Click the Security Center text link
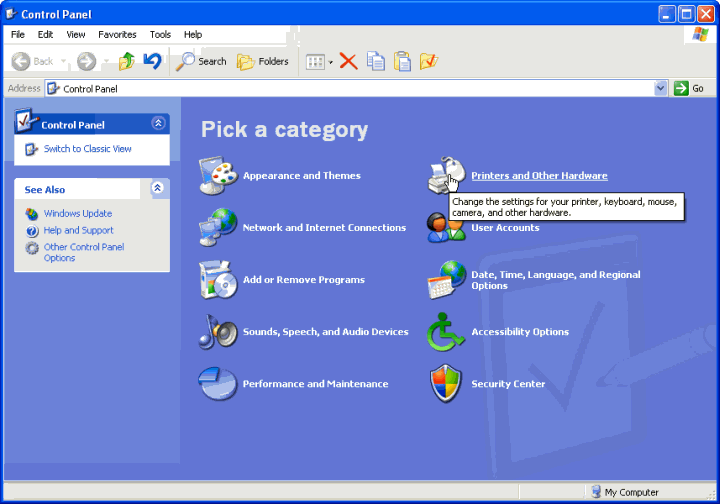This screenshot has height=504, width=720. pos(508,384)
